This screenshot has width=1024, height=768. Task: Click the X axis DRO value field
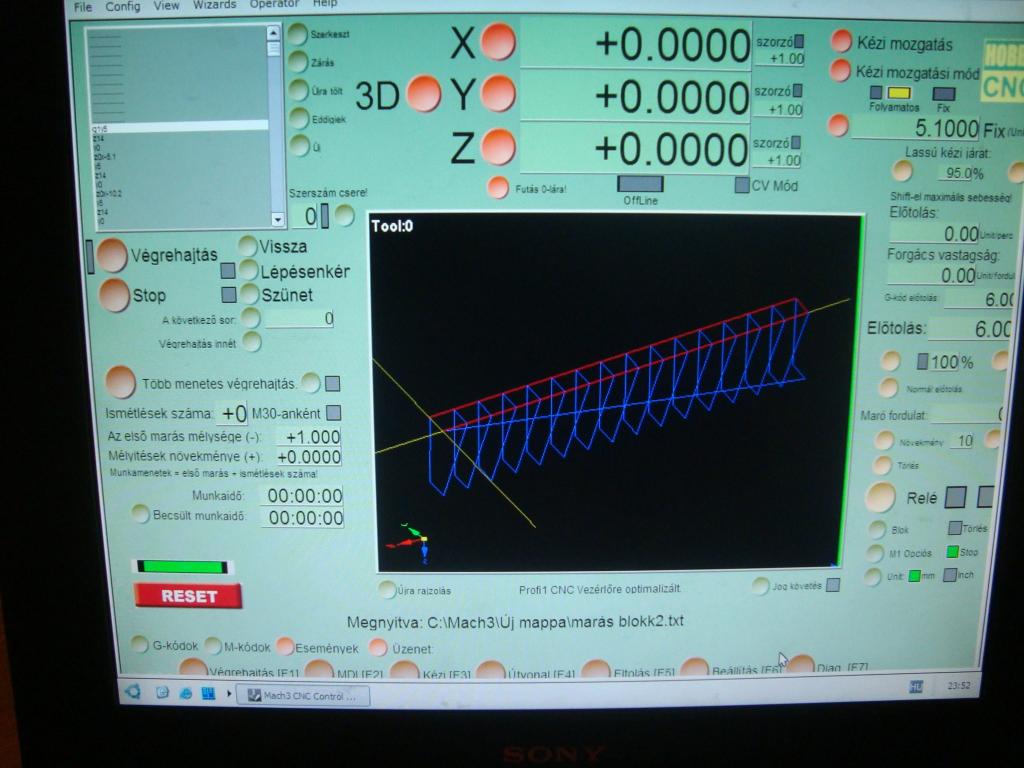[636, 44]
